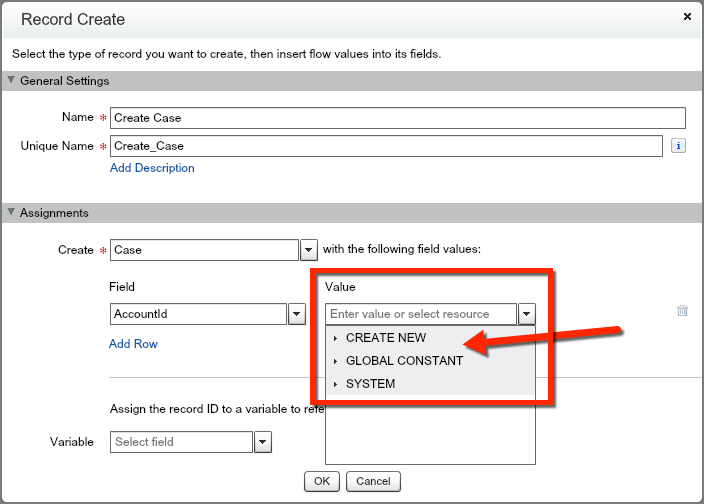The width and height of the screenshot is (704, 504).
Task: Open the Create object type dropdown
Action: coord(309,250)
